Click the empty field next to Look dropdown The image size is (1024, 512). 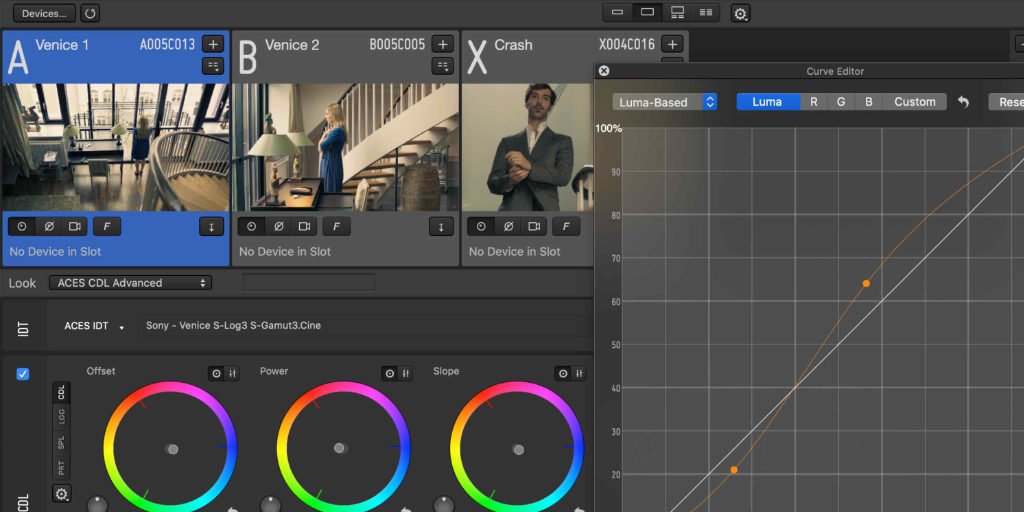tap(309, 282)
